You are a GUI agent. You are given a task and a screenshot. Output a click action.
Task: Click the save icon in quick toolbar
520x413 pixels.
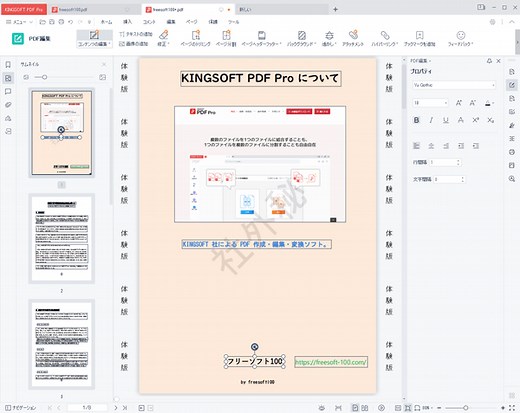tap(52, 22)
